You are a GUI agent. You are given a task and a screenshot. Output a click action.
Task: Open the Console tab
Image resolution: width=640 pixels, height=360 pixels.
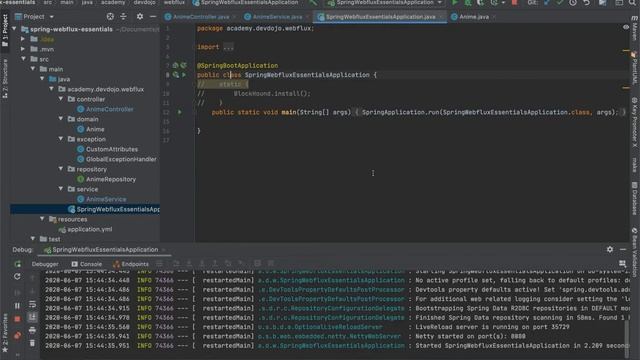click(87, 264)
